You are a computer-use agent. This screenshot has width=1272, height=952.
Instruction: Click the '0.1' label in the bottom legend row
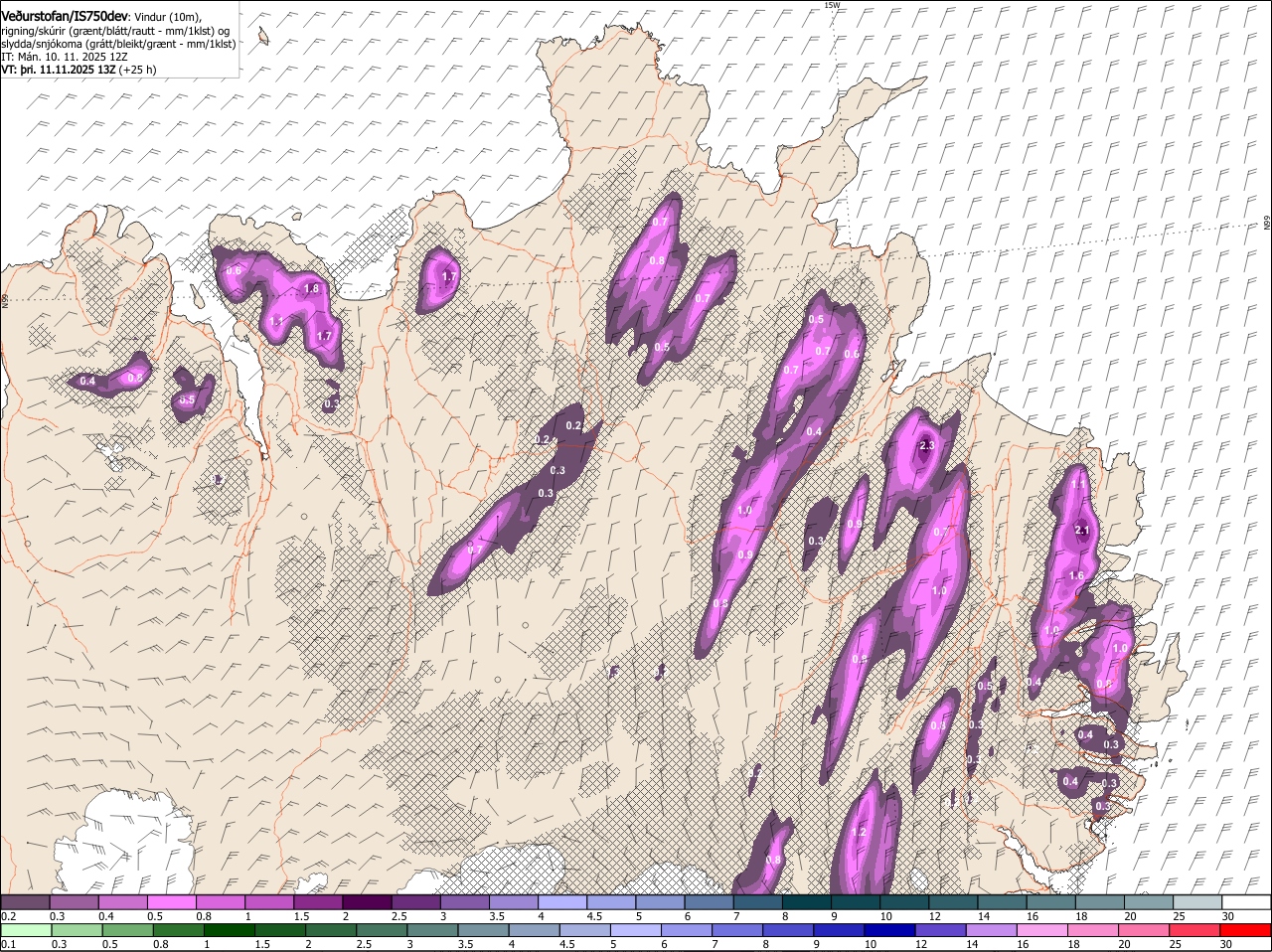(x=8, y=944)
